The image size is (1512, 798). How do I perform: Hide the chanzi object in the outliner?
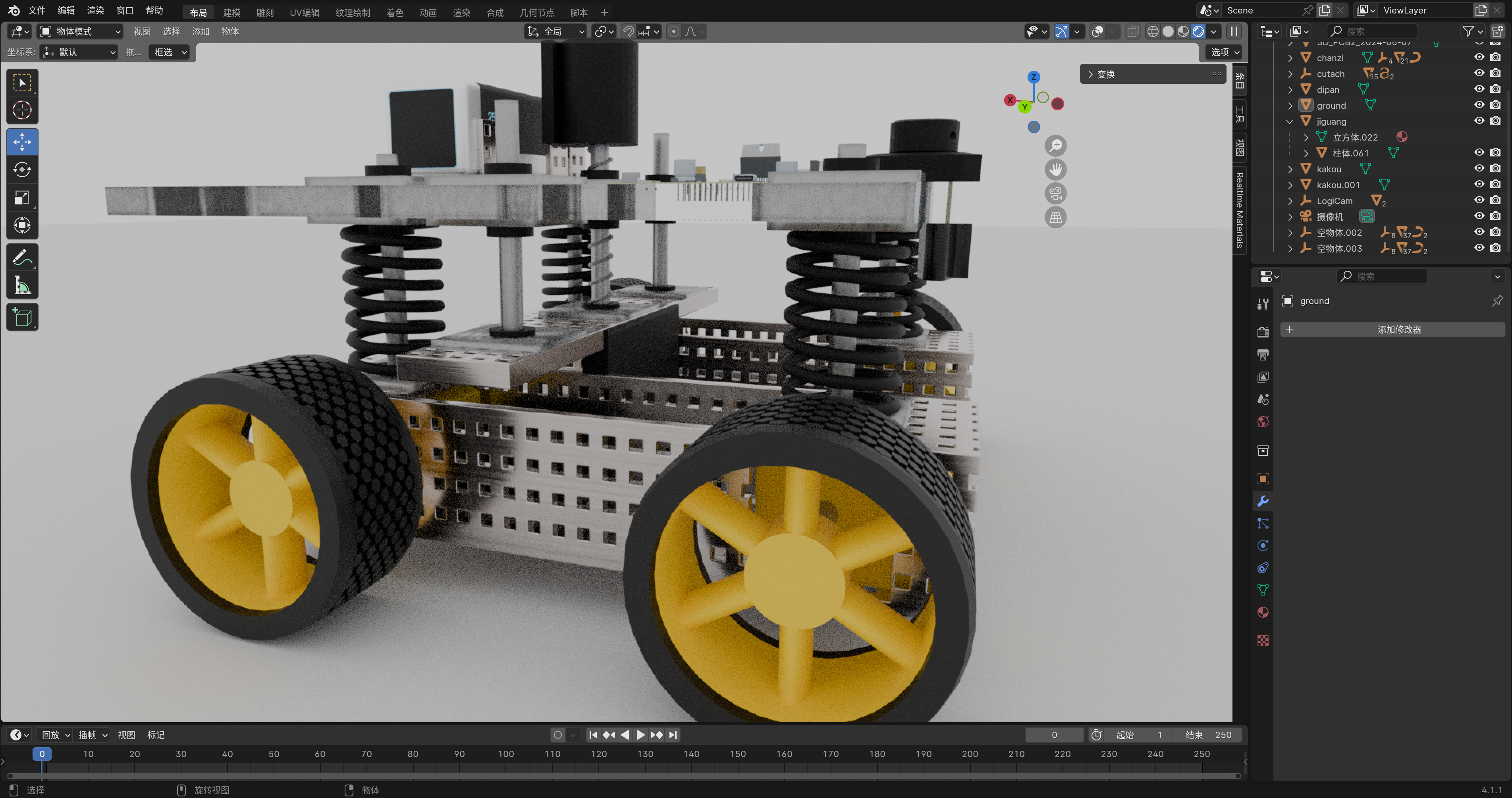point(1479,58)
